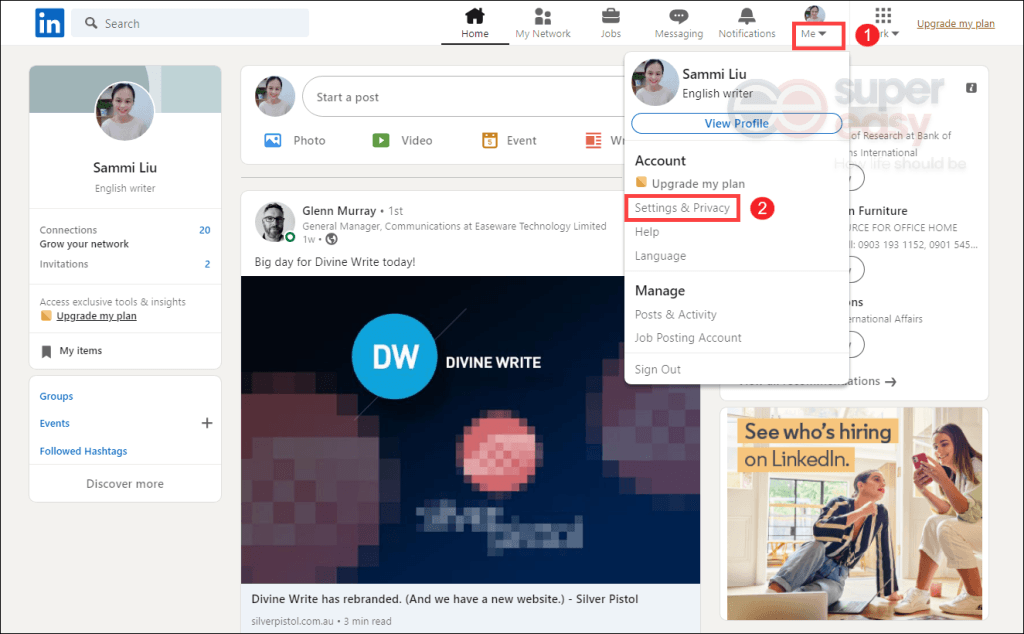1024x634 pixels.
Task: Open the Messaging icon
Action: tap(679, 16)
